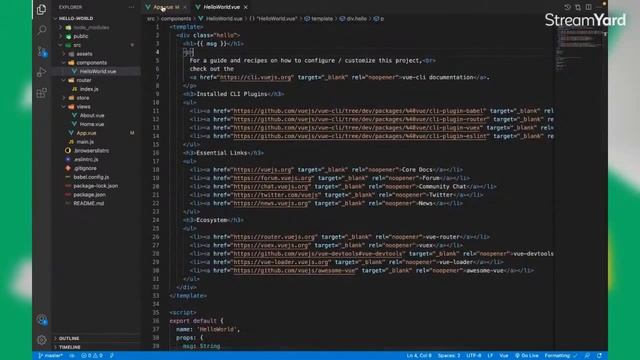The width and height of the screenshot is (640, 360).
Task: Click the forum.vuejs.org link on line 19
Action: pos(272,178)
